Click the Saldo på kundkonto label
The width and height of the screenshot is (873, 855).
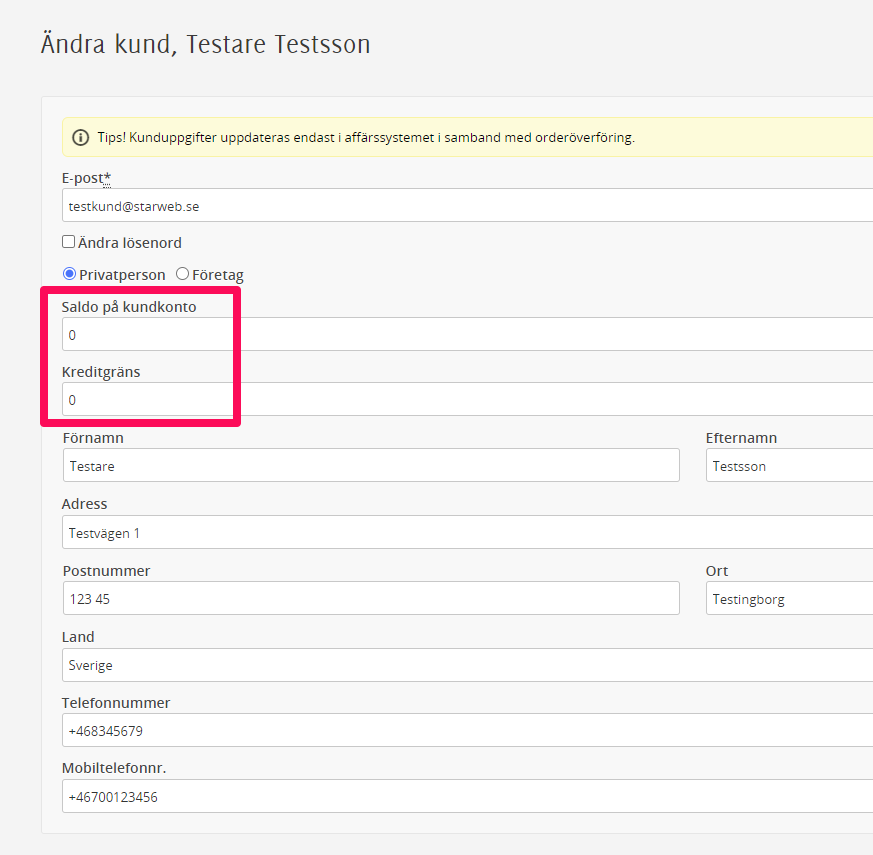129,307
